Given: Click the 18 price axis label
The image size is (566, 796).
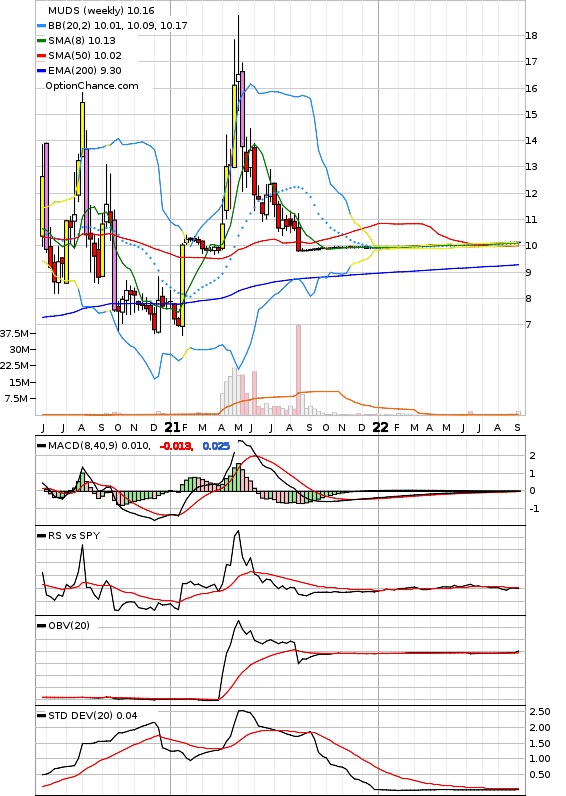Looking at the screenshot, I should pyautogui.click(x=531, y=36).
